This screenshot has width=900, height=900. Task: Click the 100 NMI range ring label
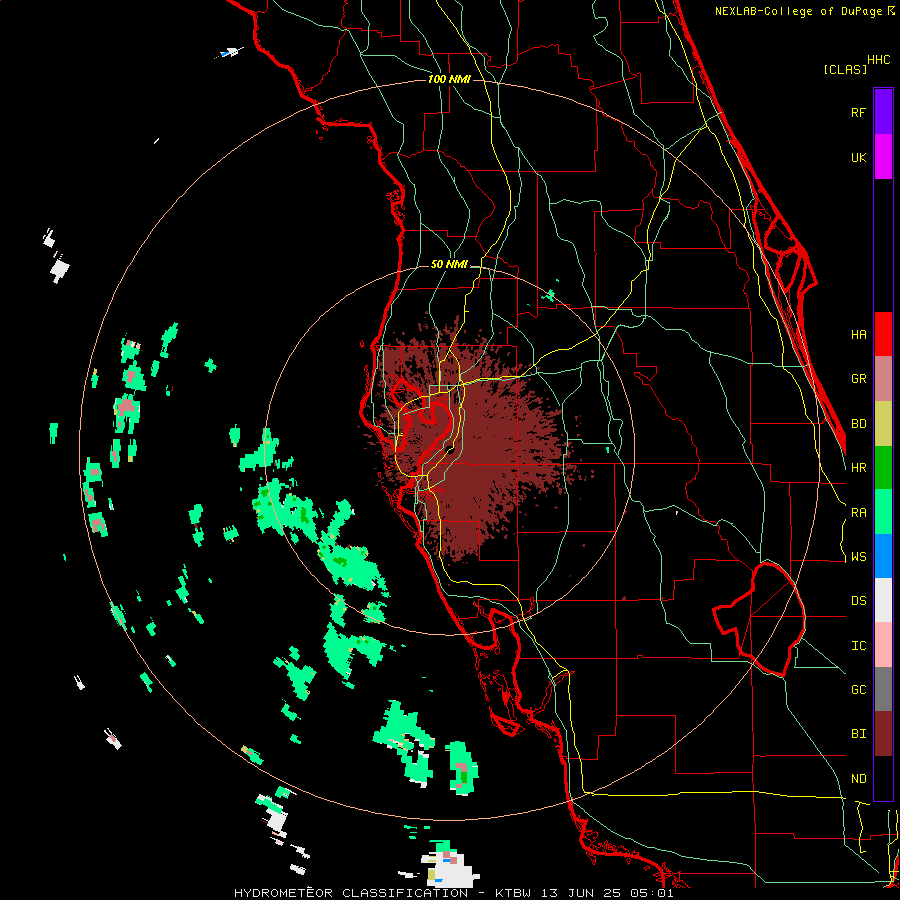(449, 79)
